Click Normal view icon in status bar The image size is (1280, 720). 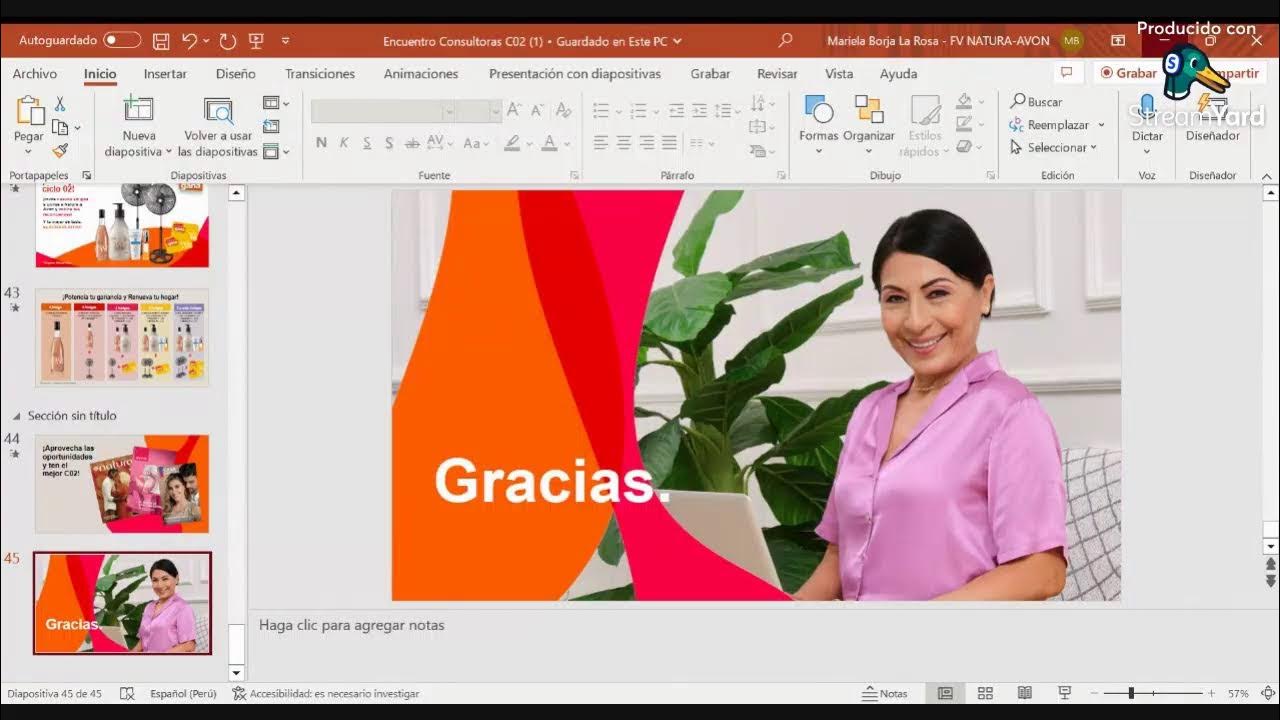(x=945, y=693)
